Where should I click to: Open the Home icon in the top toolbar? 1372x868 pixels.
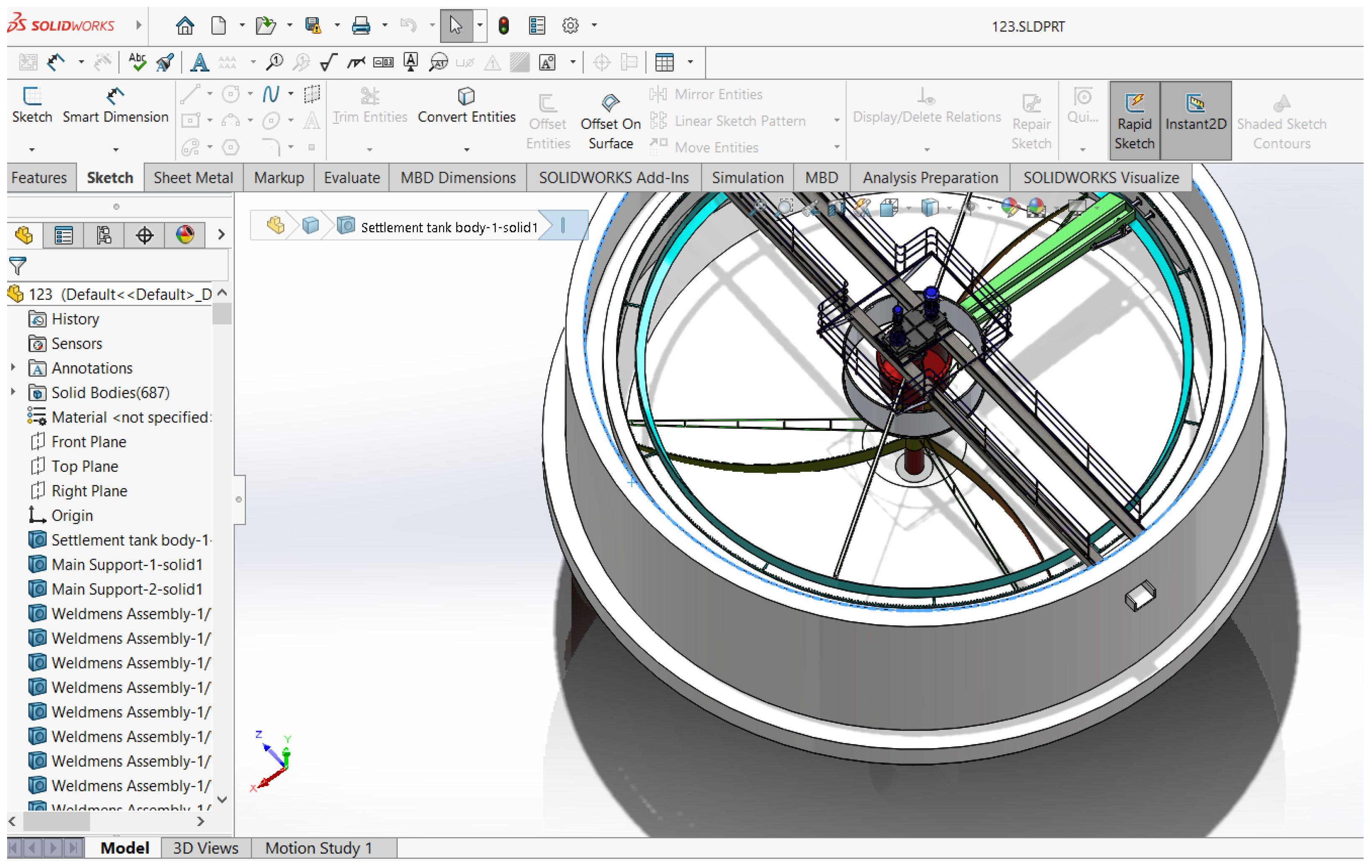185,26
